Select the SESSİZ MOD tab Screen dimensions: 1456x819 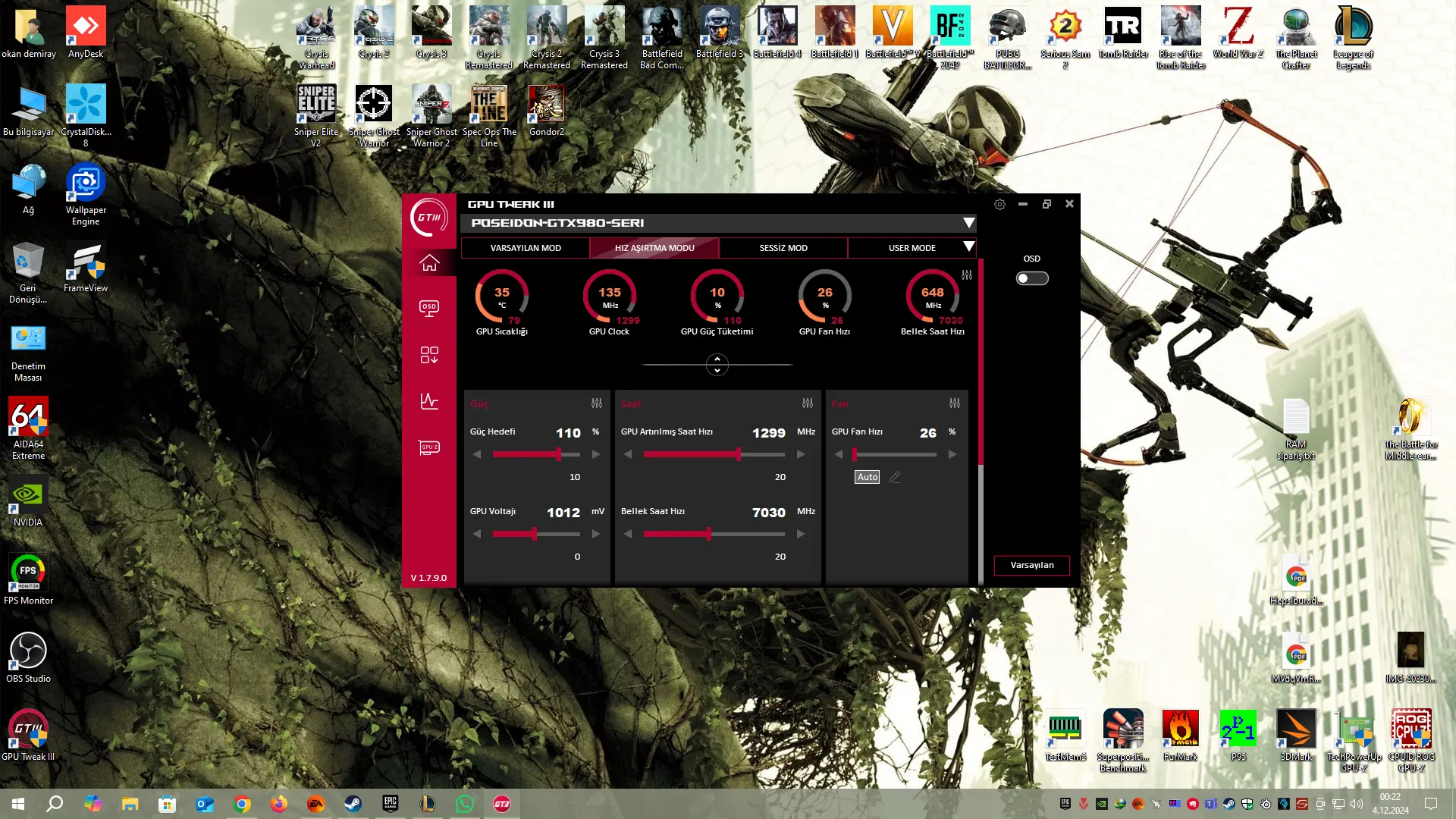pos(783,248)
